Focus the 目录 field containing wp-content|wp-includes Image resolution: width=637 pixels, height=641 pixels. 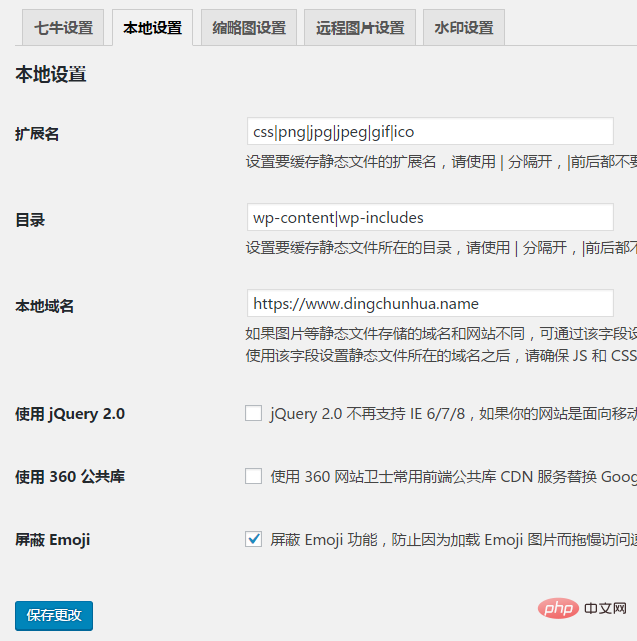click(430, 217)
